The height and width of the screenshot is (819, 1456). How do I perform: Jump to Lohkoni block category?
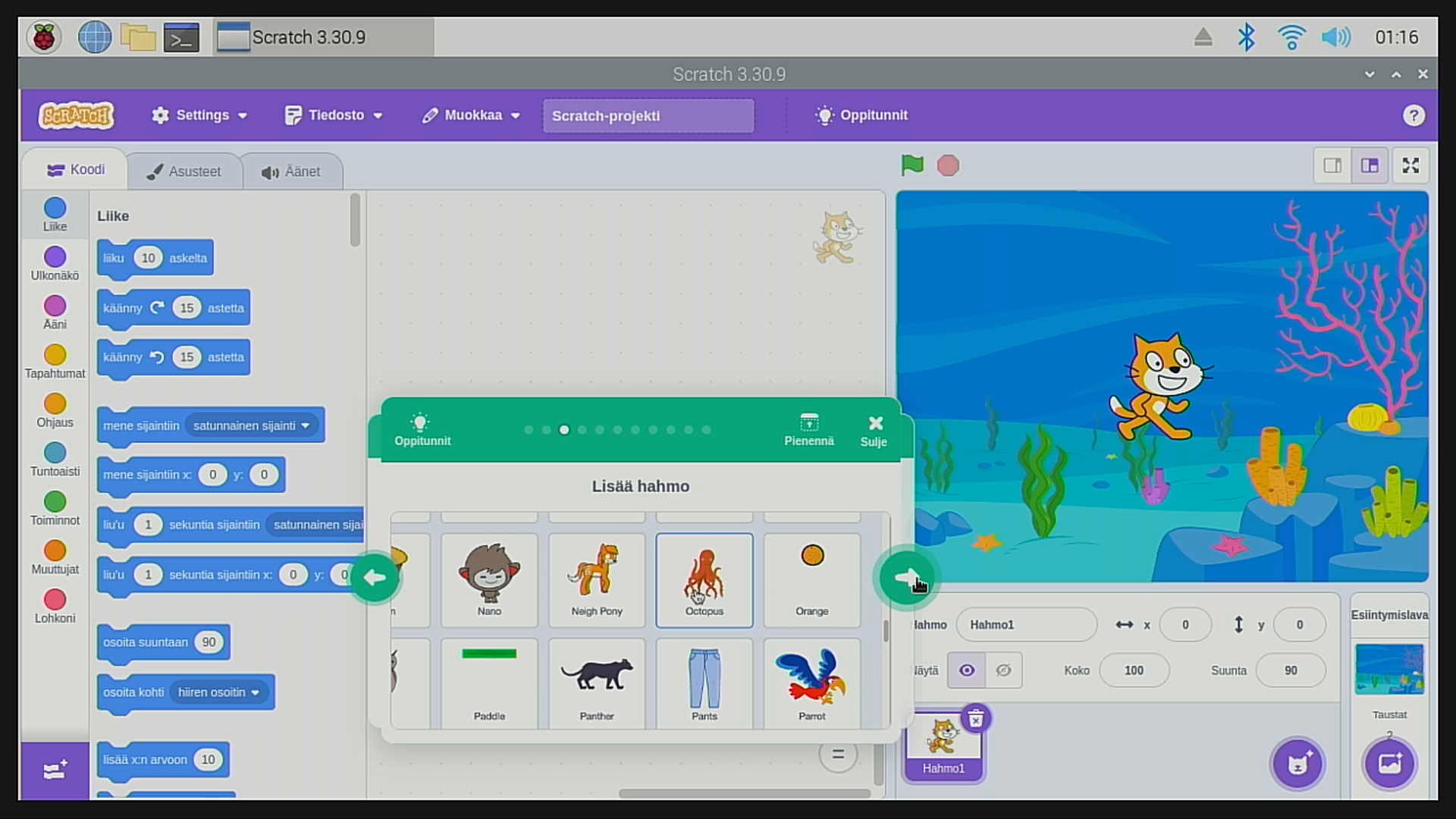55,607
